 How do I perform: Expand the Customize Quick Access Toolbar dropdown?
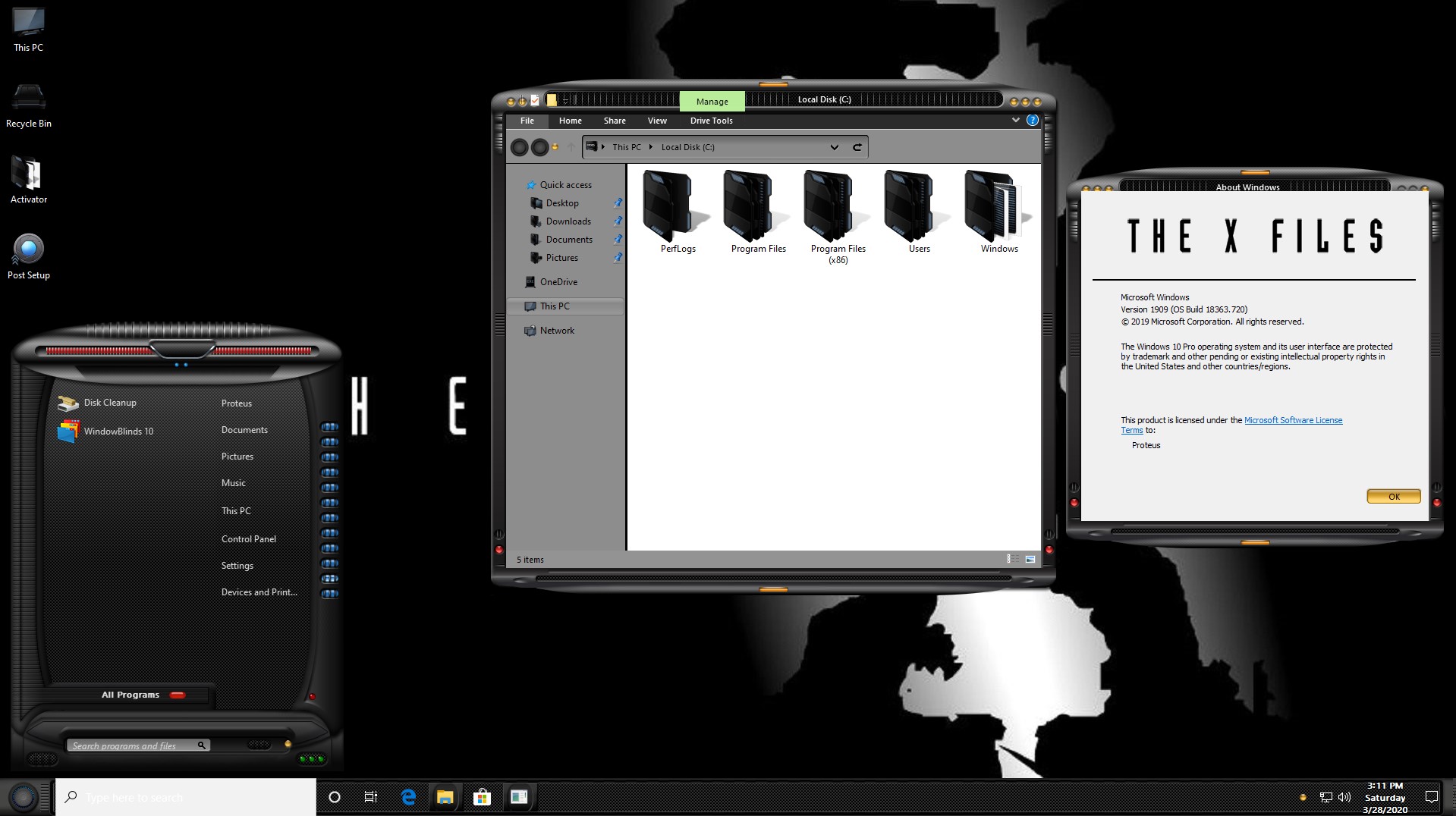click(566, 100)
